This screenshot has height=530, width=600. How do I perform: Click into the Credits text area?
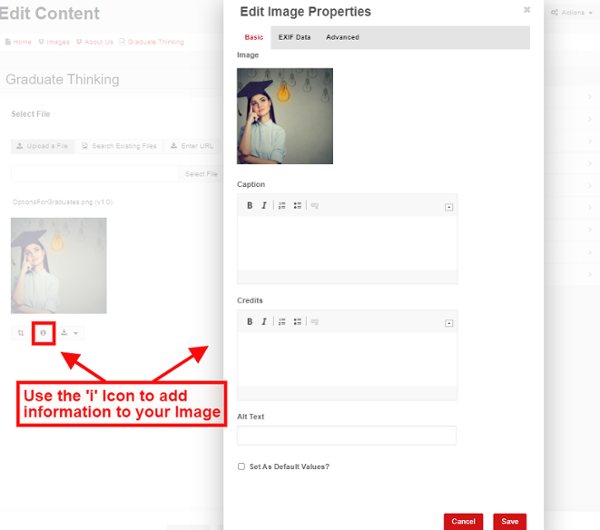click(347, 359)
